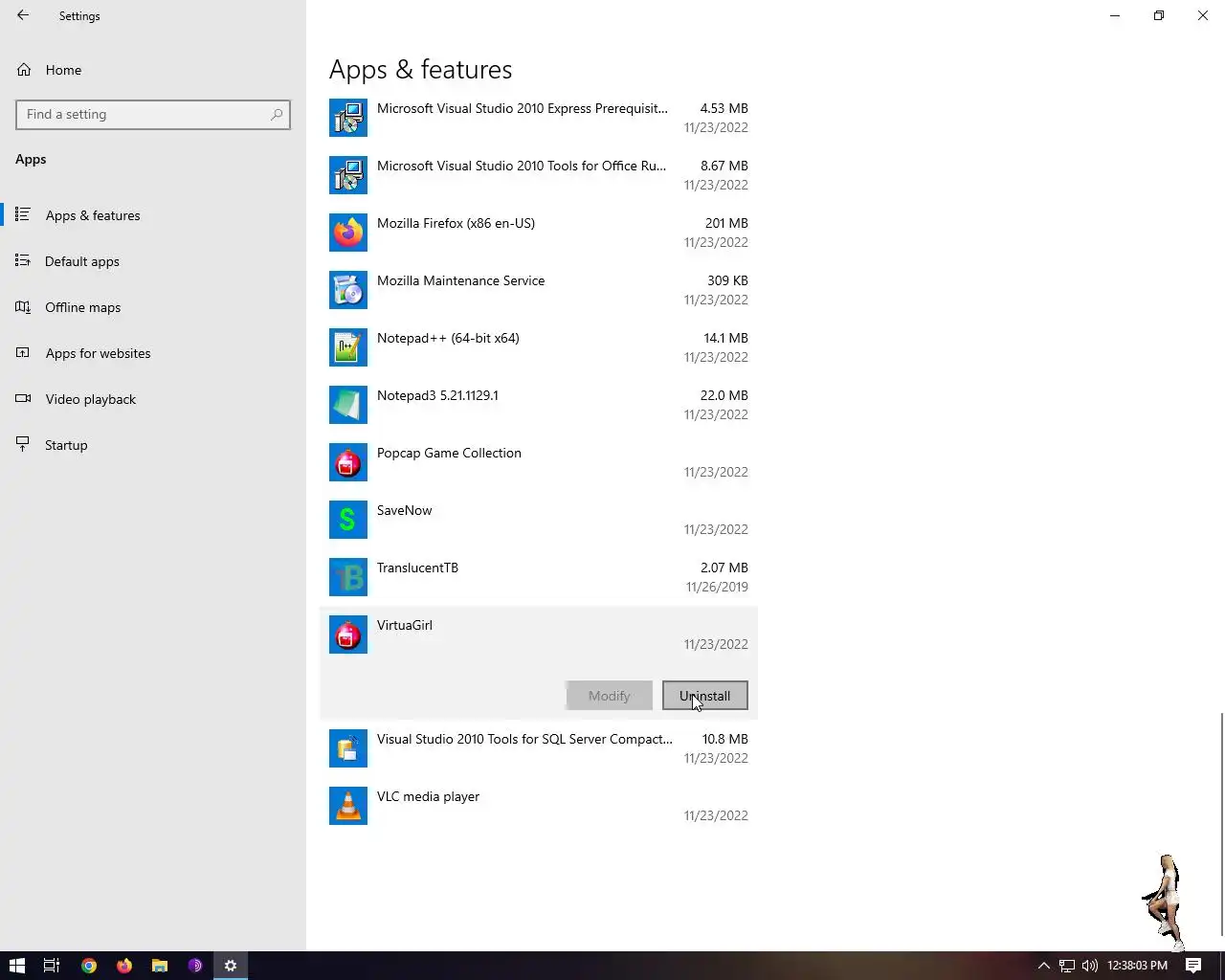Click the Modify button for VirtuaGirl

609,696
